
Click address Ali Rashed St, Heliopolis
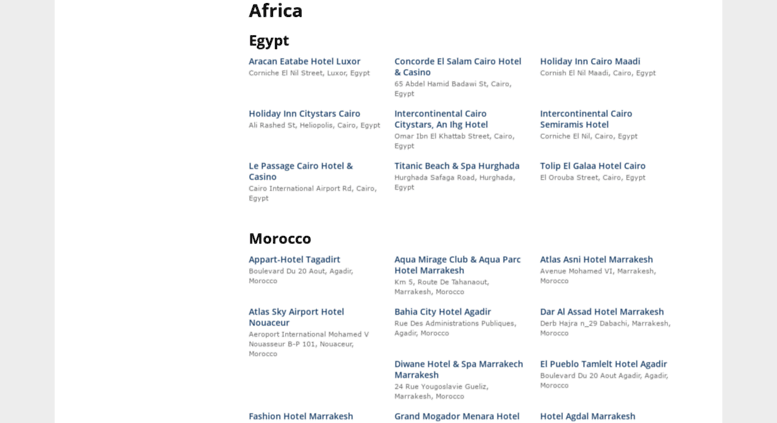(x=314, y=126)
